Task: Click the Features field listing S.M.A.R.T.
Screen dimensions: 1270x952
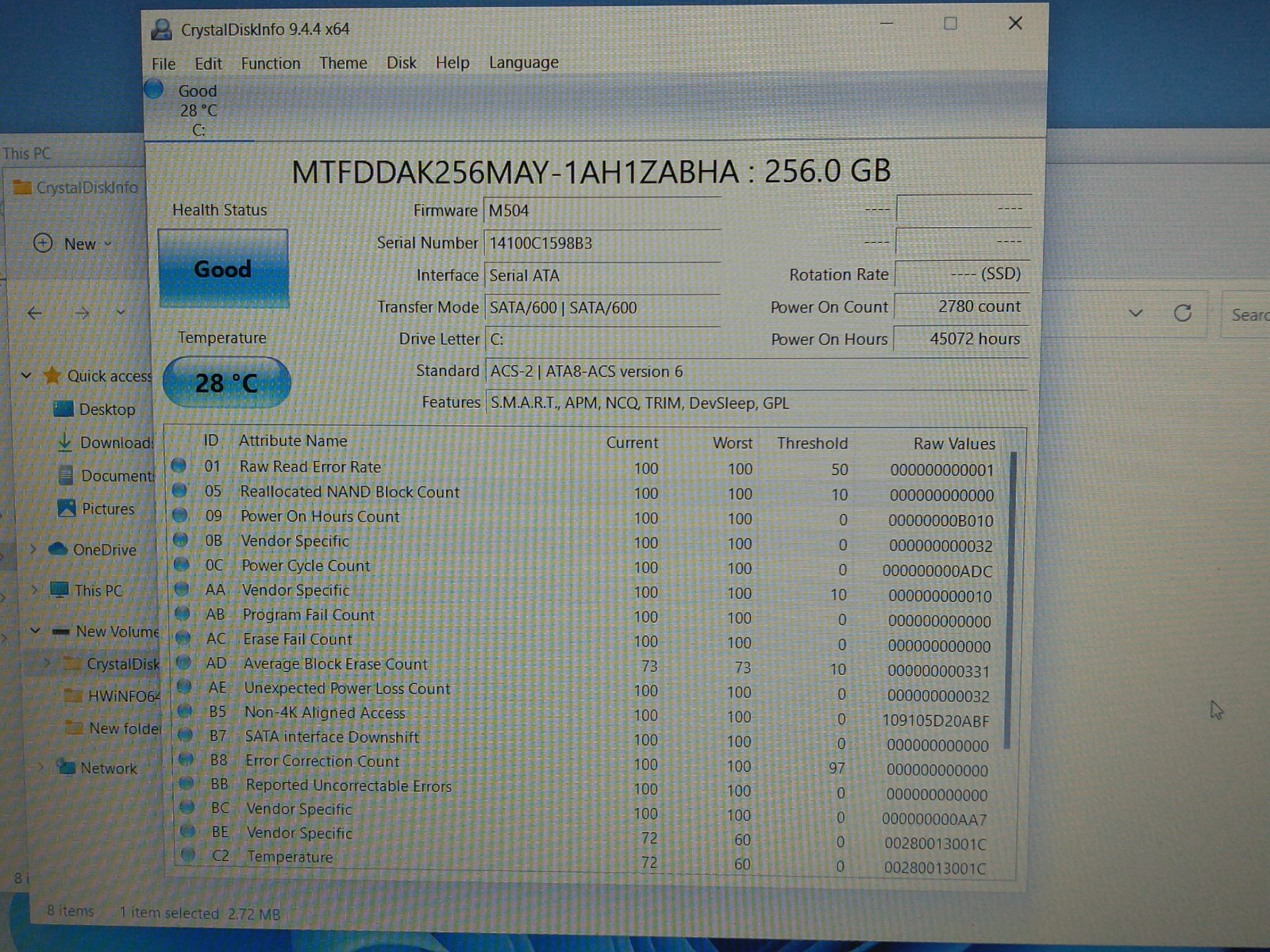Action: pos(756,403)
